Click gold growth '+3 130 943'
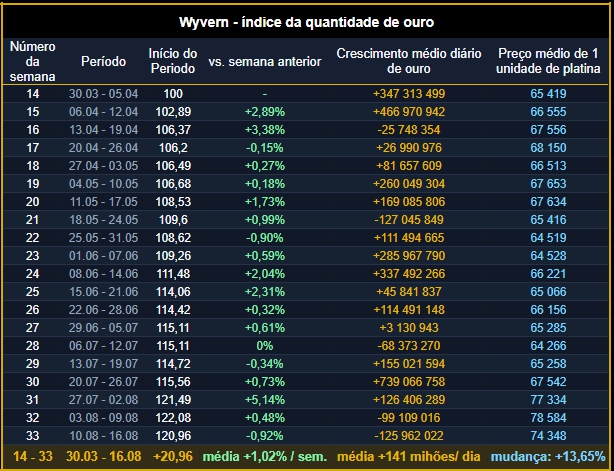This screenshot has width=614, height=471. pyautogui.click(x=409, y=328)
